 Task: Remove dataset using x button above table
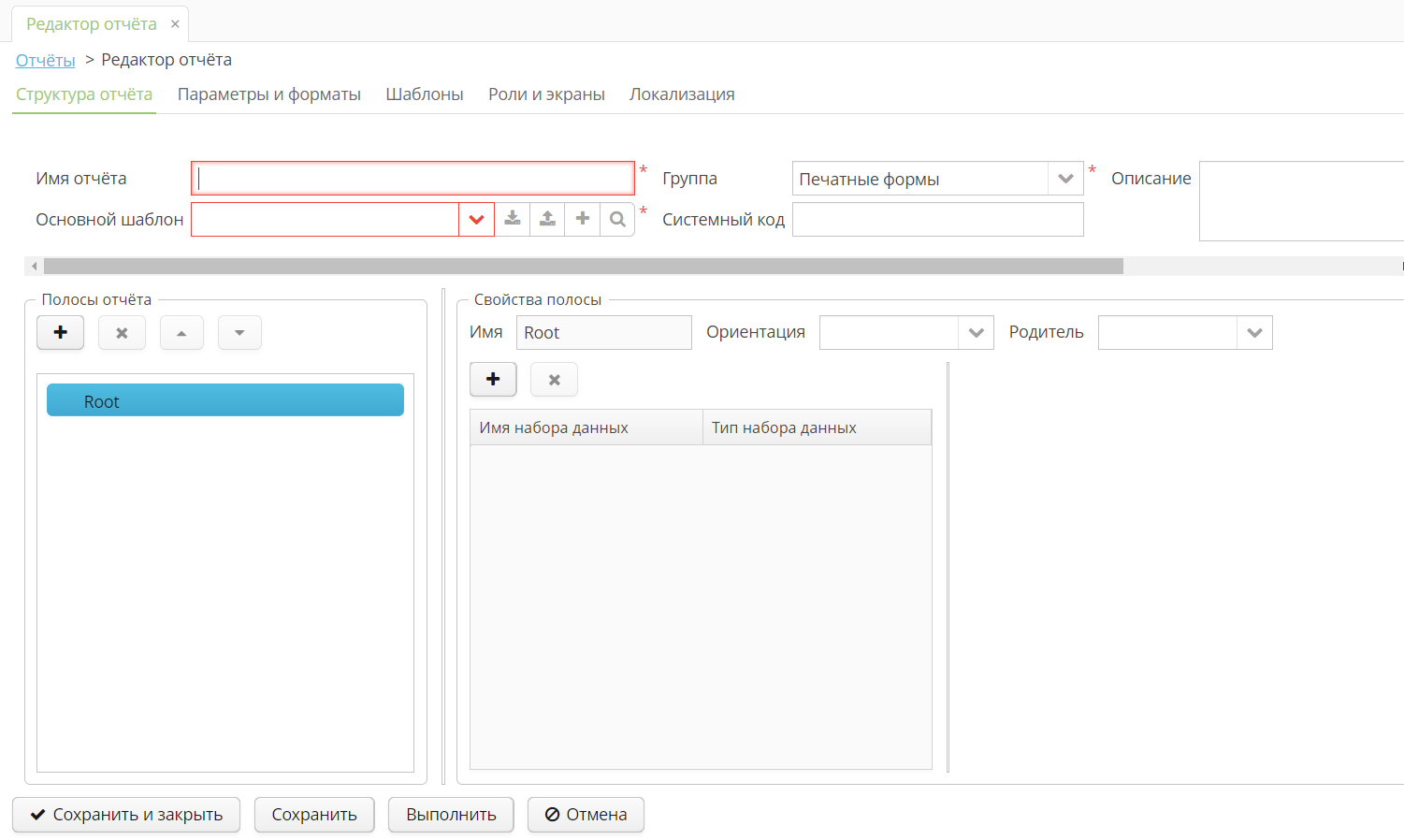tap(554, 380)
